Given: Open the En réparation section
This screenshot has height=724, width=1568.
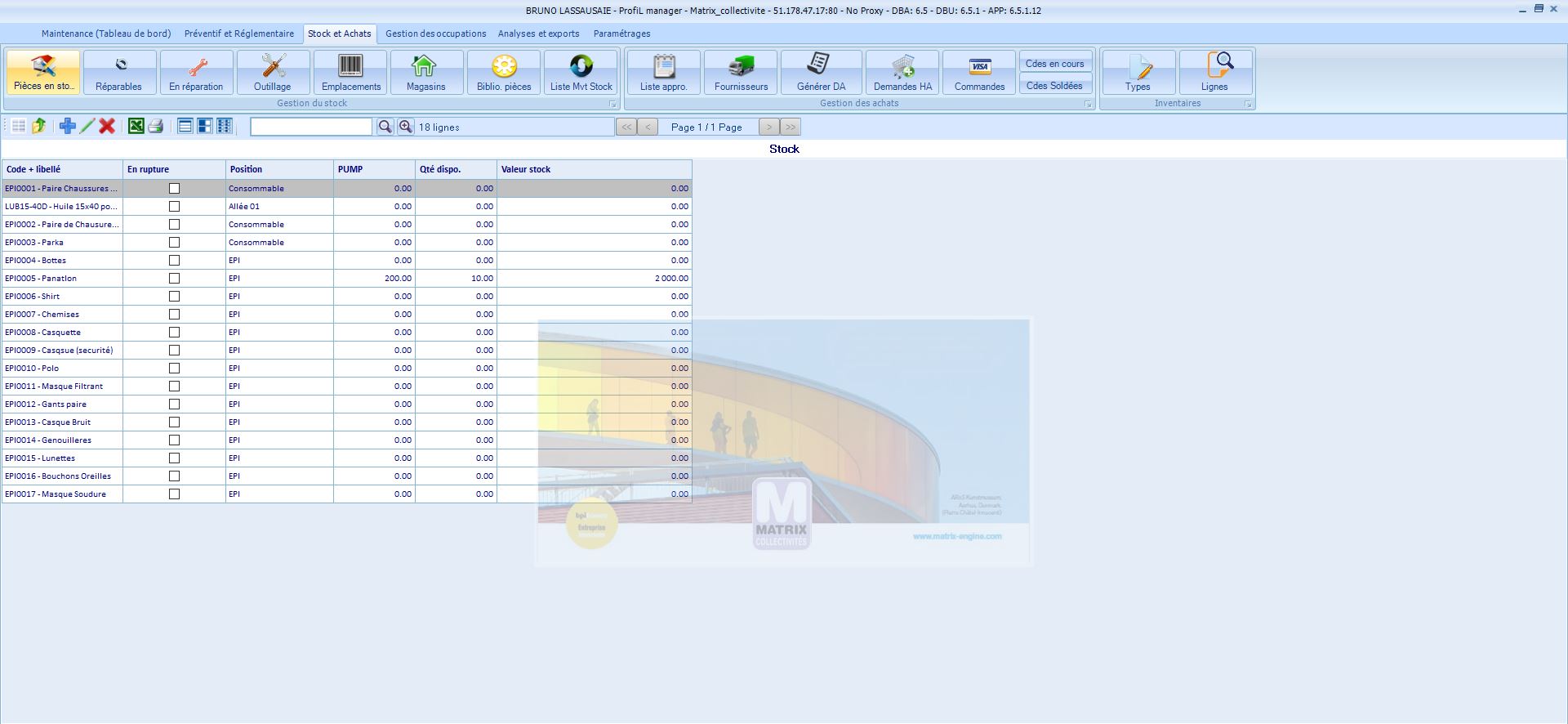Looking at the screenshot, I should [196, 72].
